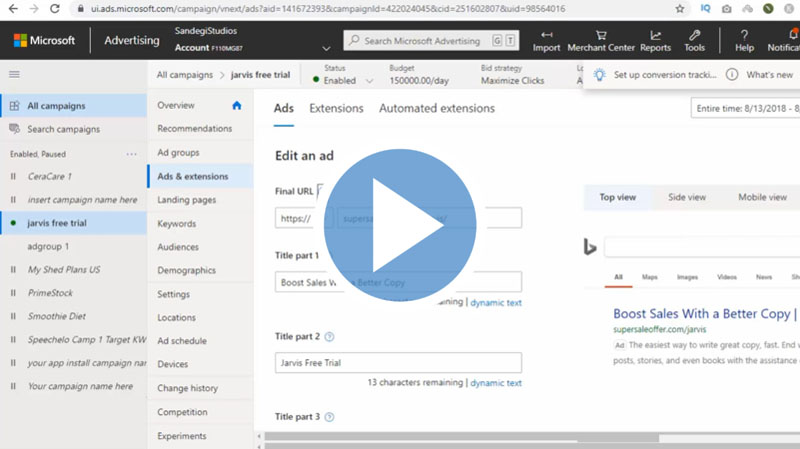The image size is (800, 449).
Task: Open My Shed Plans US campaign
Action: click(64, 270)
